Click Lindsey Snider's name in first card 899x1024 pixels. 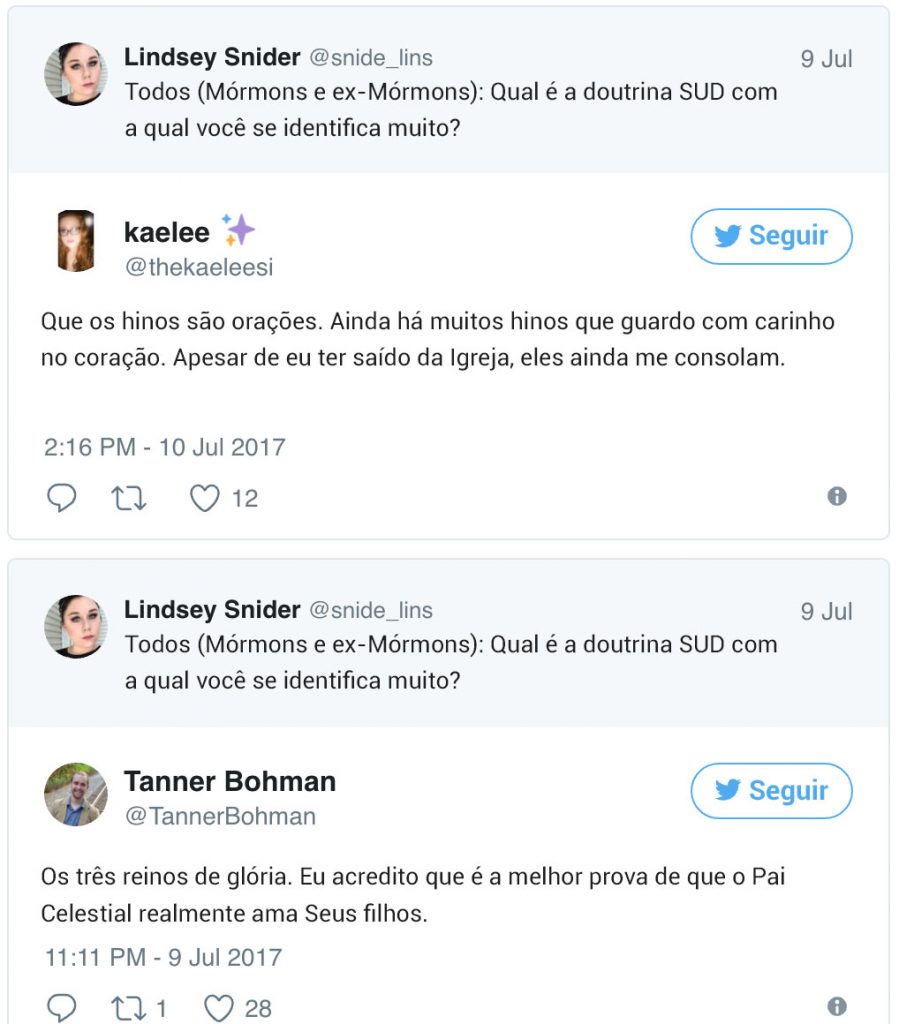pyautogui.click(x=212, y=58)
